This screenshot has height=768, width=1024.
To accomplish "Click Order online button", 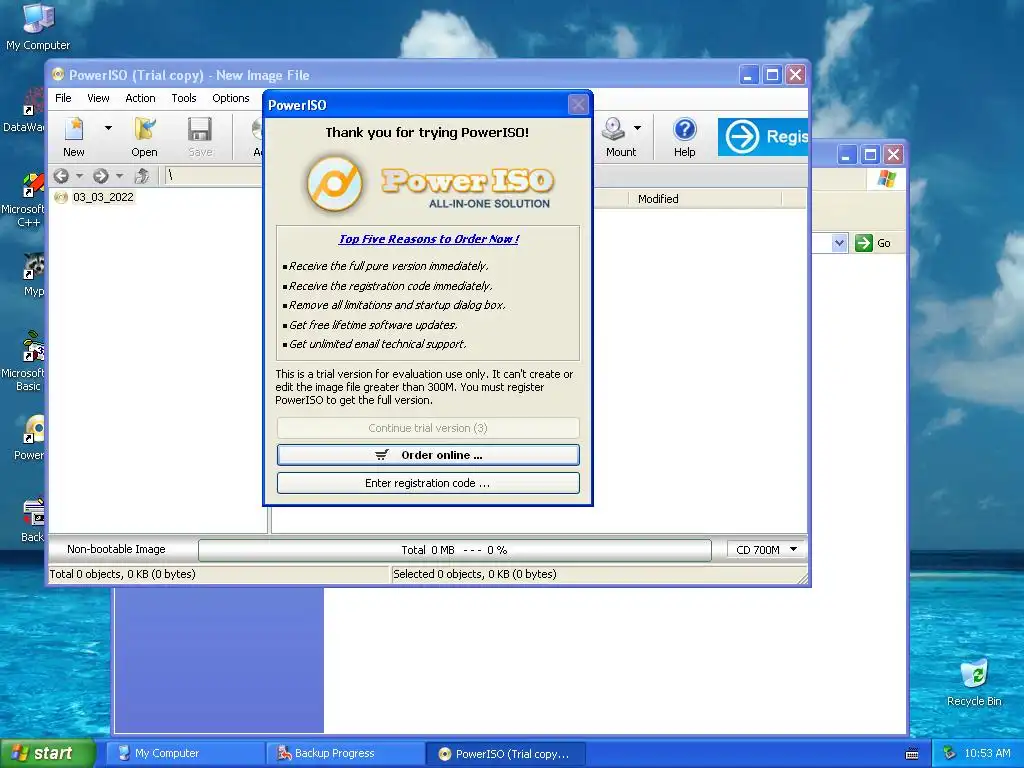I will pos(428,455).
